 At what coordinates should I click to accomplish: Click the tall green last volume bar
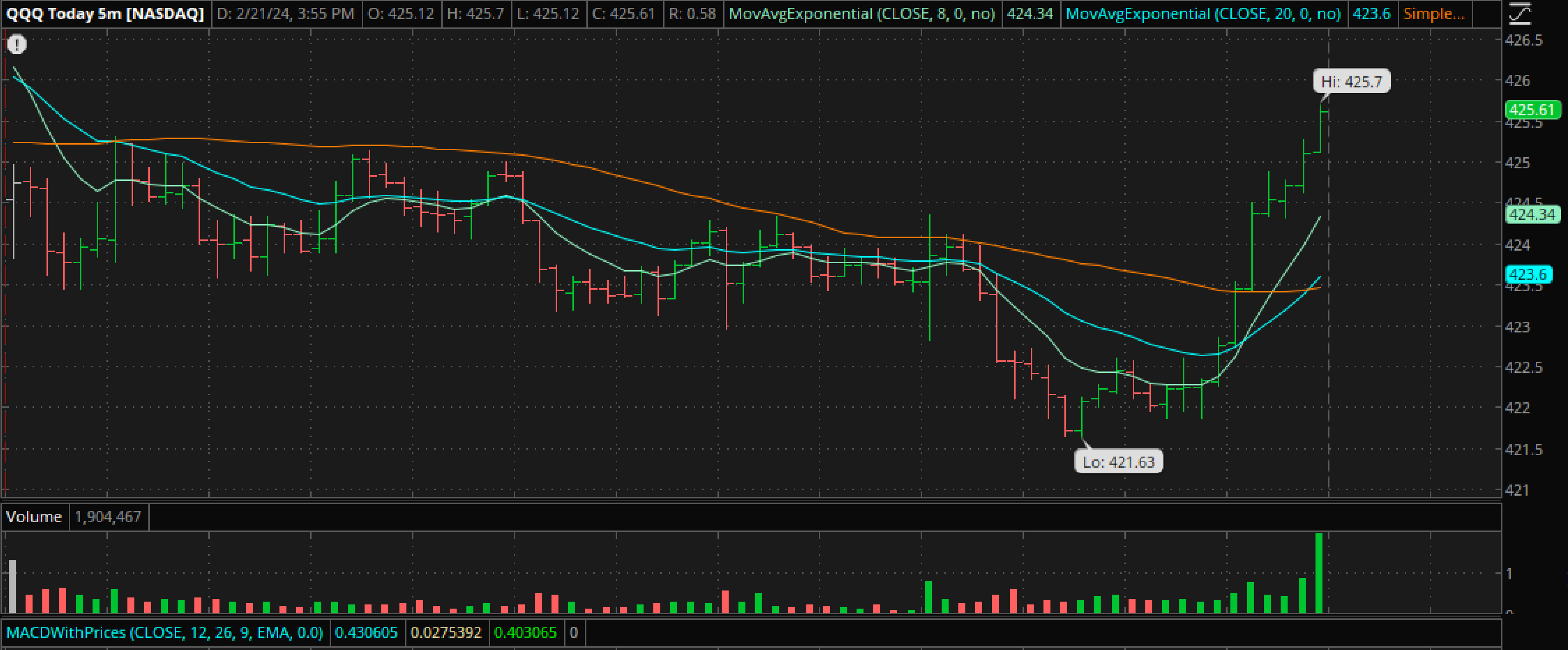[x=1318, y=572]
